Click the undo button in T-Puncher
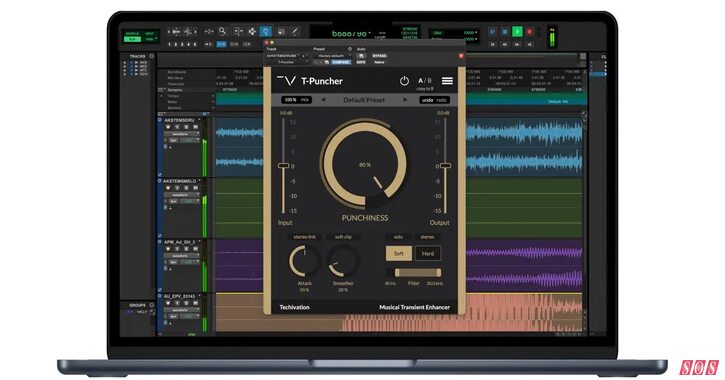Screen dimensions: 725x380 pos(428,100)
